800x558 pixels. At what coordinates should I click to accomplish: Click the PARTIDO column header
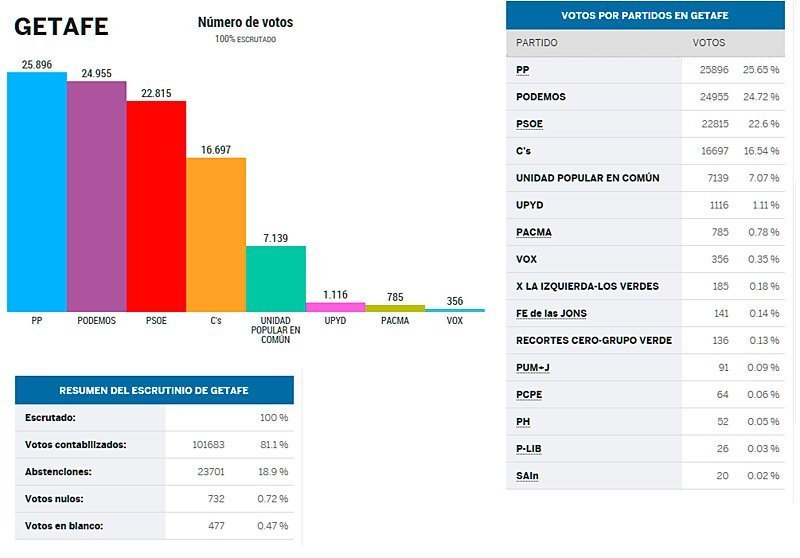(536, 43)
